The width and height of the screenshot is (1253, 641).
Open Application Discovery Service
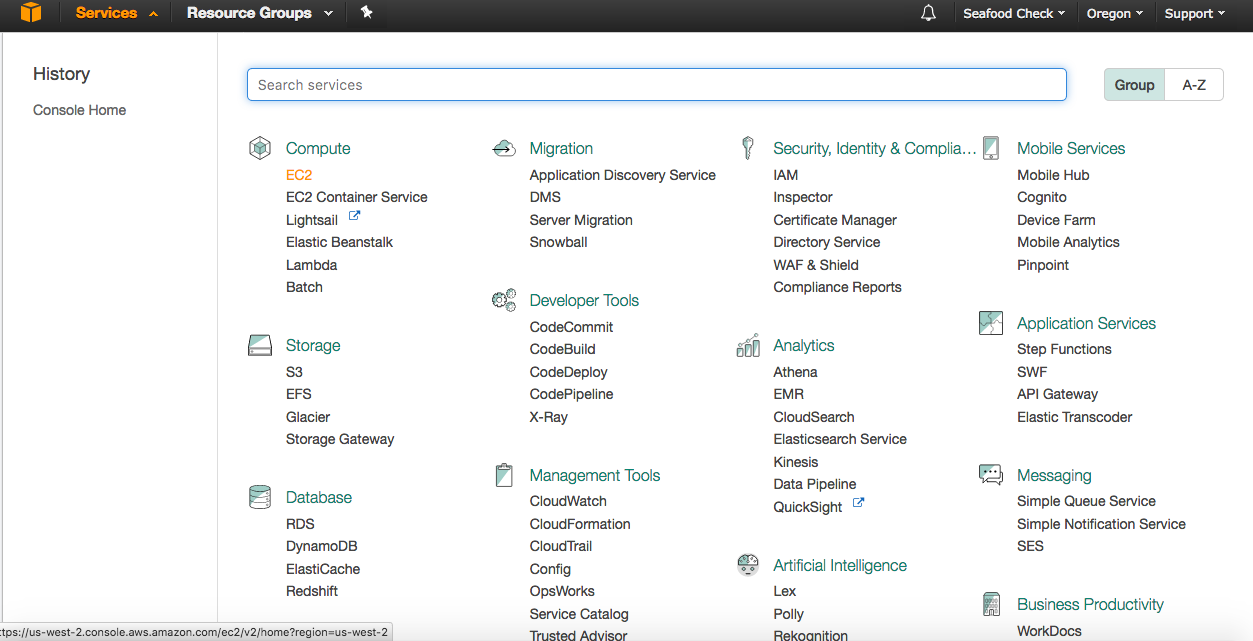(x=623, y=175)
